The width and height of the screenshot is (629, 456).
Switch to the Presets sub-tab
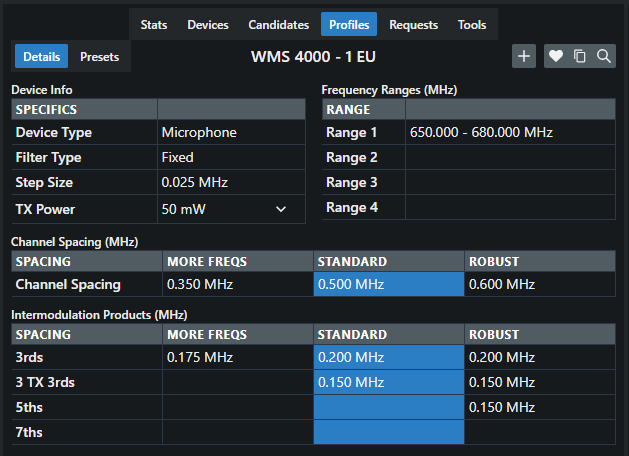[99, 57]
